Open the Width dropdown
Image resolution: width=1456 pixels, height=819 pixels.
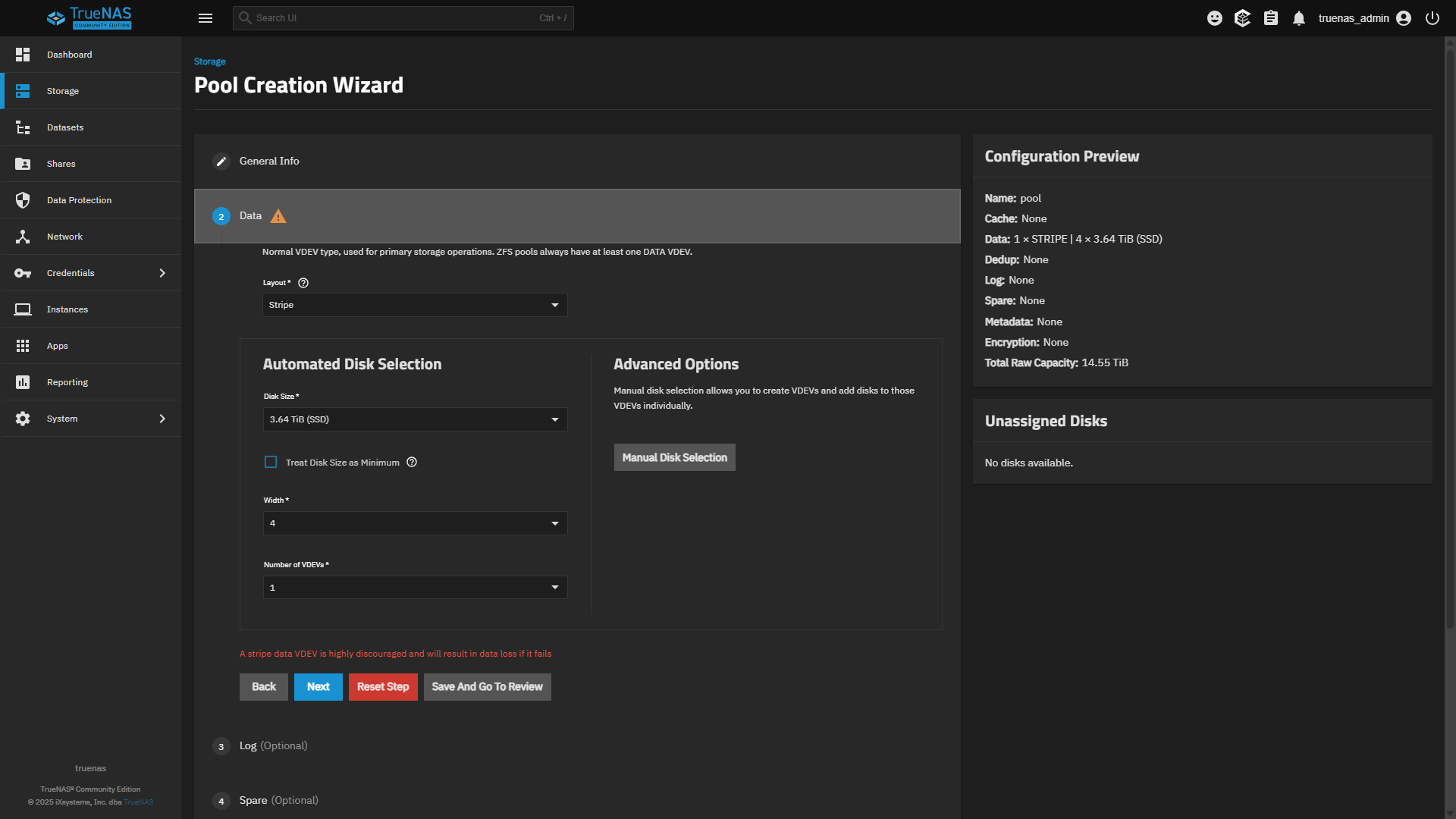tap(415, 523)
